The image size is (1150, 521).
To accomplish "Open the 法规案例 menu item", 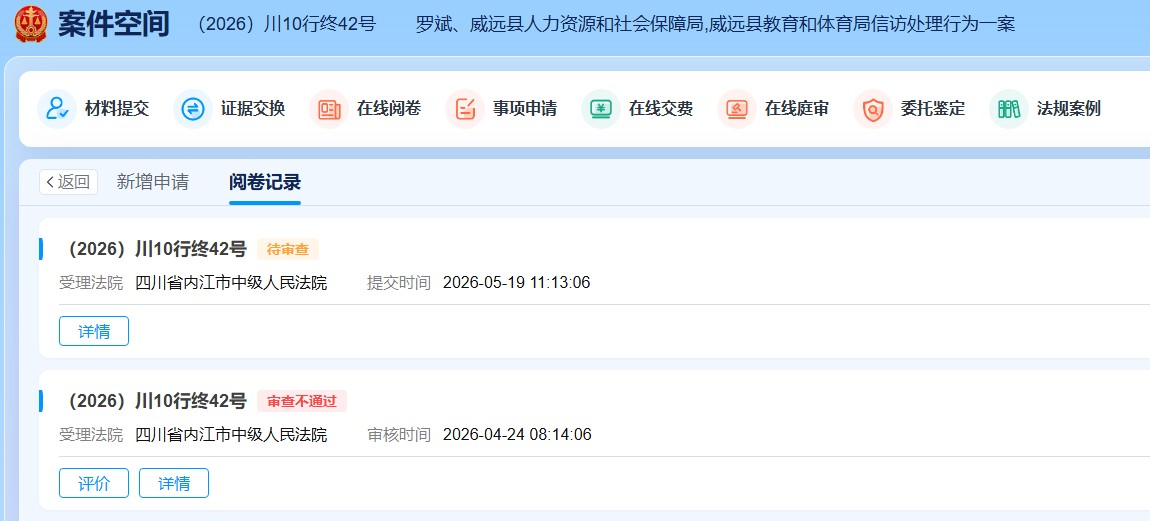I will pos(1045,109).
